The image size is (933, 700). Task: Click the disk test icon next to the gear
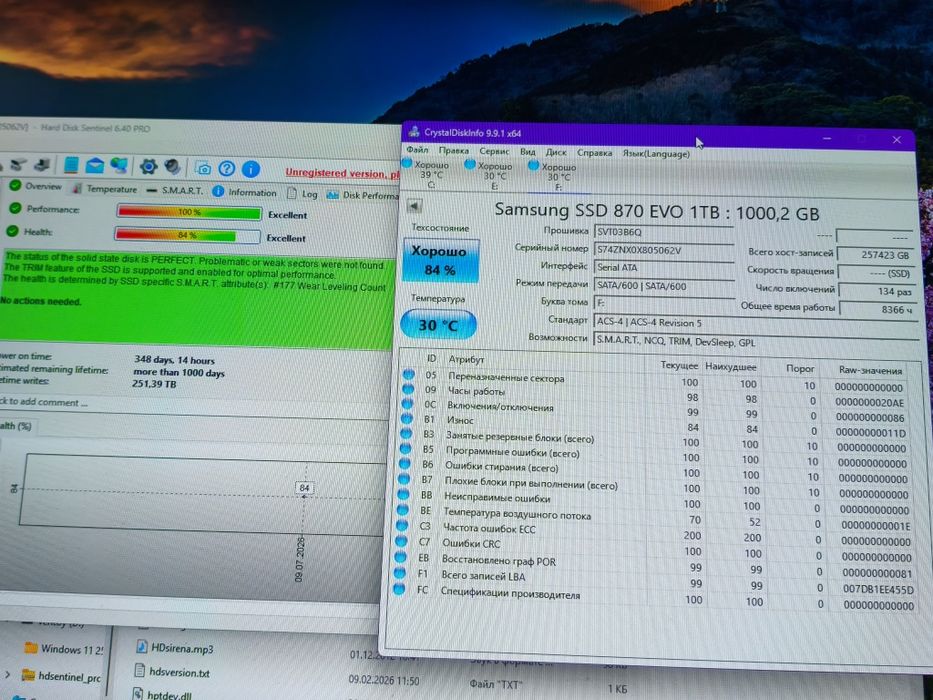(x=173, y=167)
